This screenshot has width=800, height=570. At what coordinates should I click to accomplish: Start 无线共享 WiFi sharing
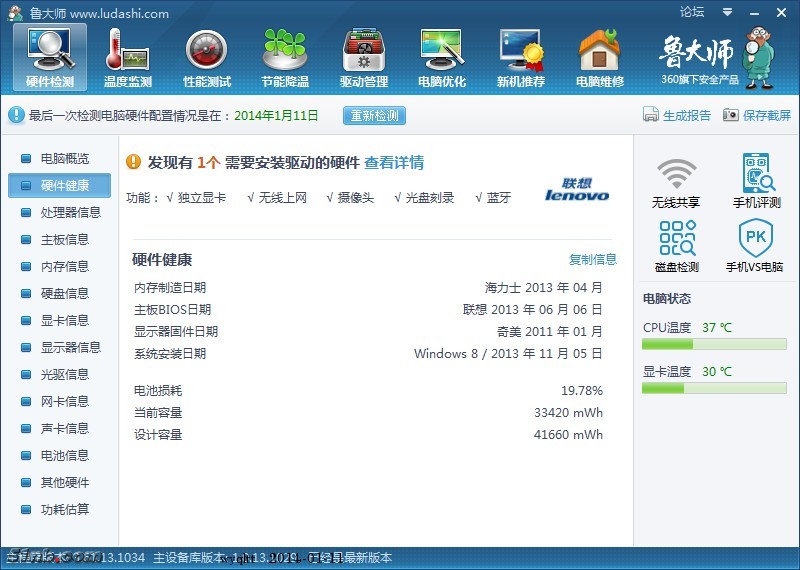tap(676, 182)
